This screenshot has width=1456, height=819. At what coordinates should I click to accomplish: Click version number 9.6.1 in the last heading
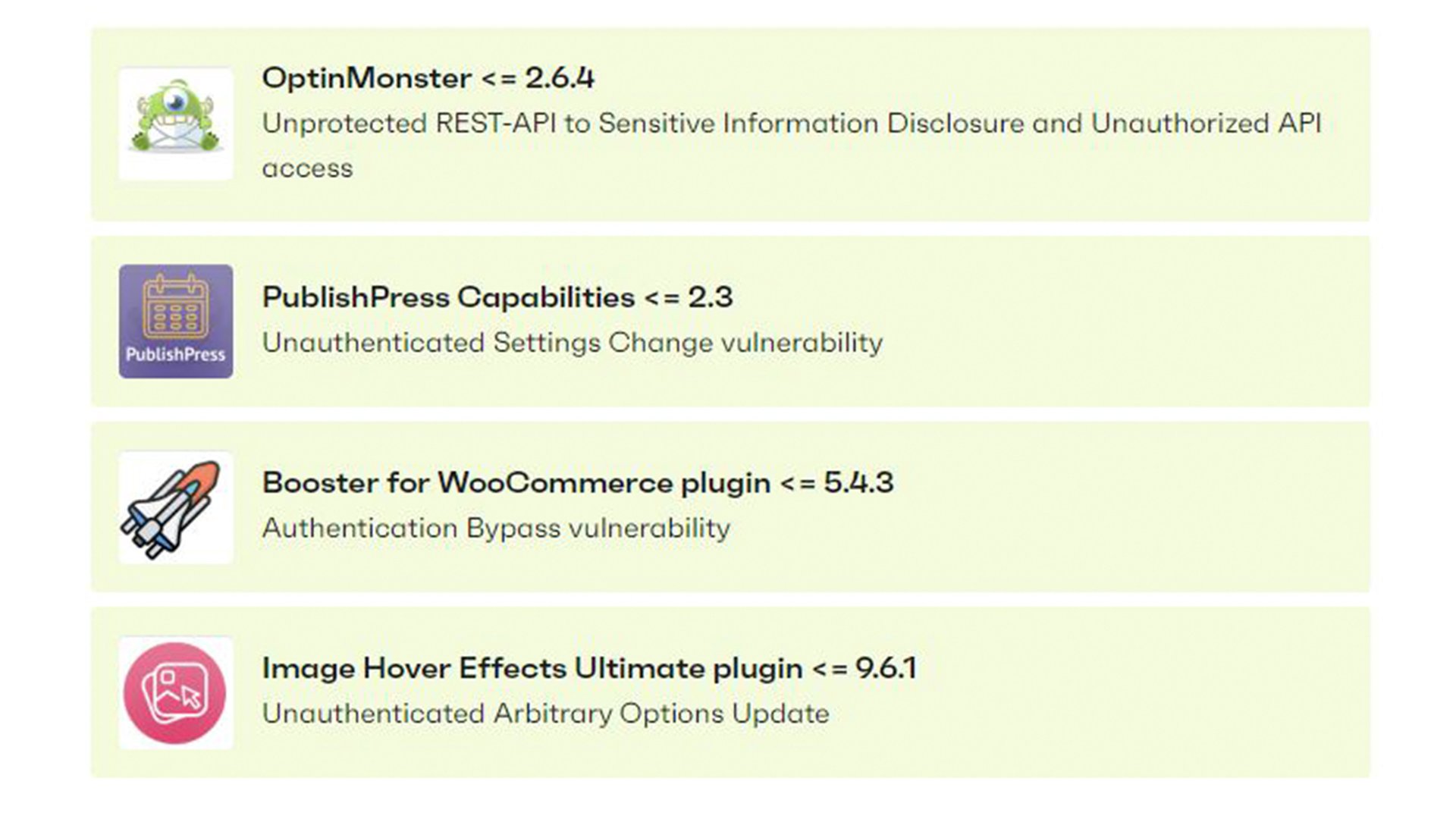click(886, 668)
